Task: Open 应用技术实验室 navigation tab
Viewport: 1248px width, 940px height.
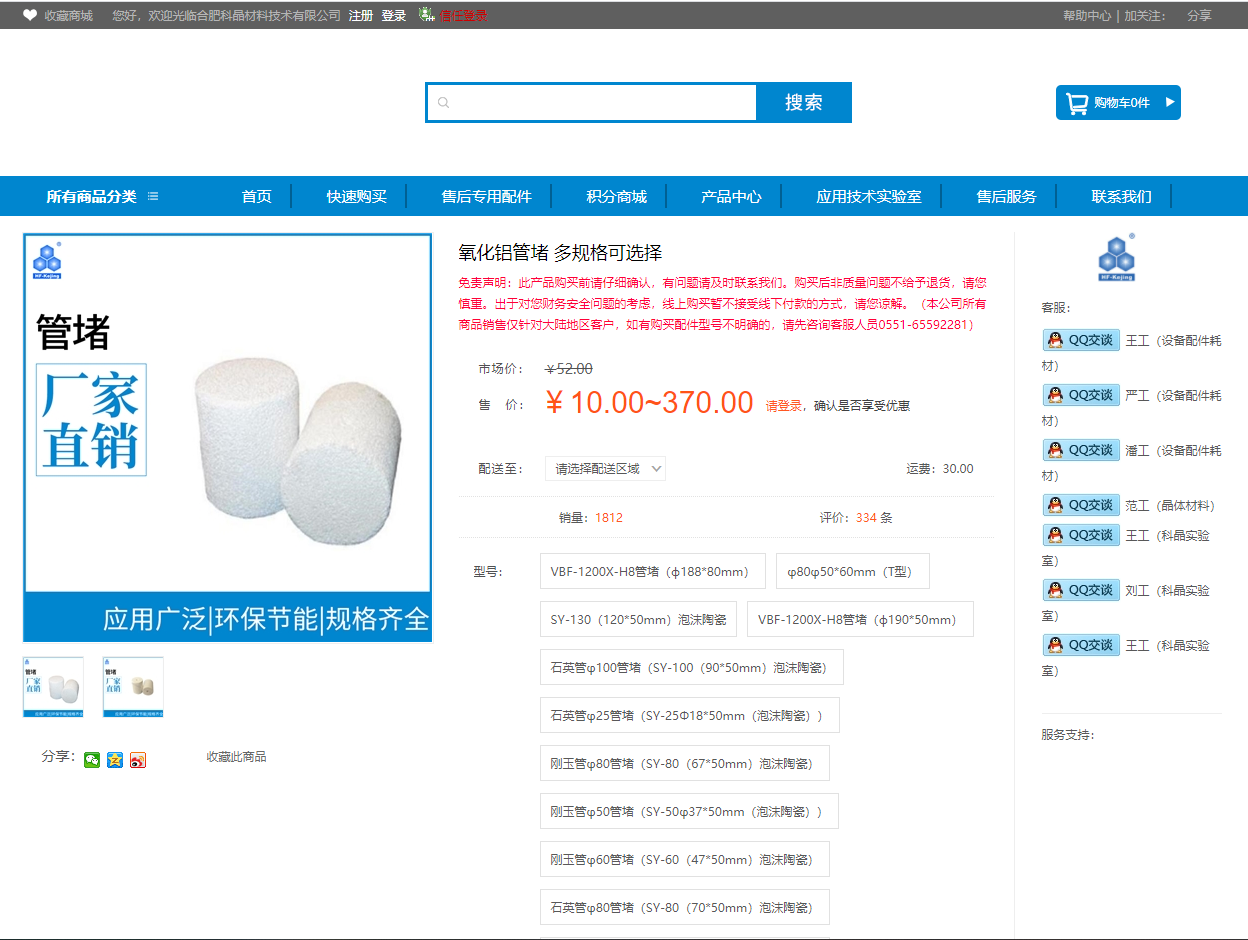Action: click(x=868, y=197)
